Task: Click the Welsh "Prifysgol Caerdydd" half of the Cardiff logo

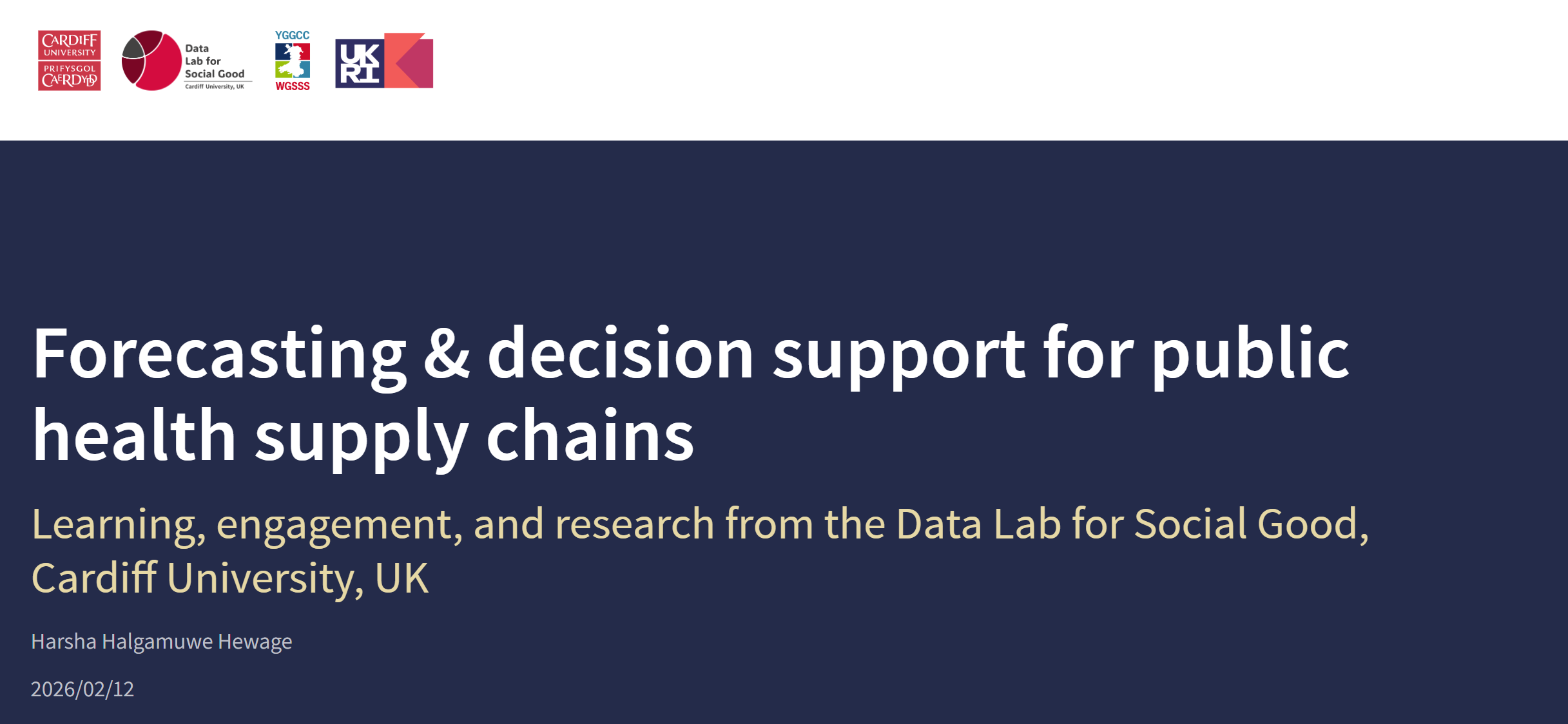Action: pyautogui.click(x=69, y=76)
